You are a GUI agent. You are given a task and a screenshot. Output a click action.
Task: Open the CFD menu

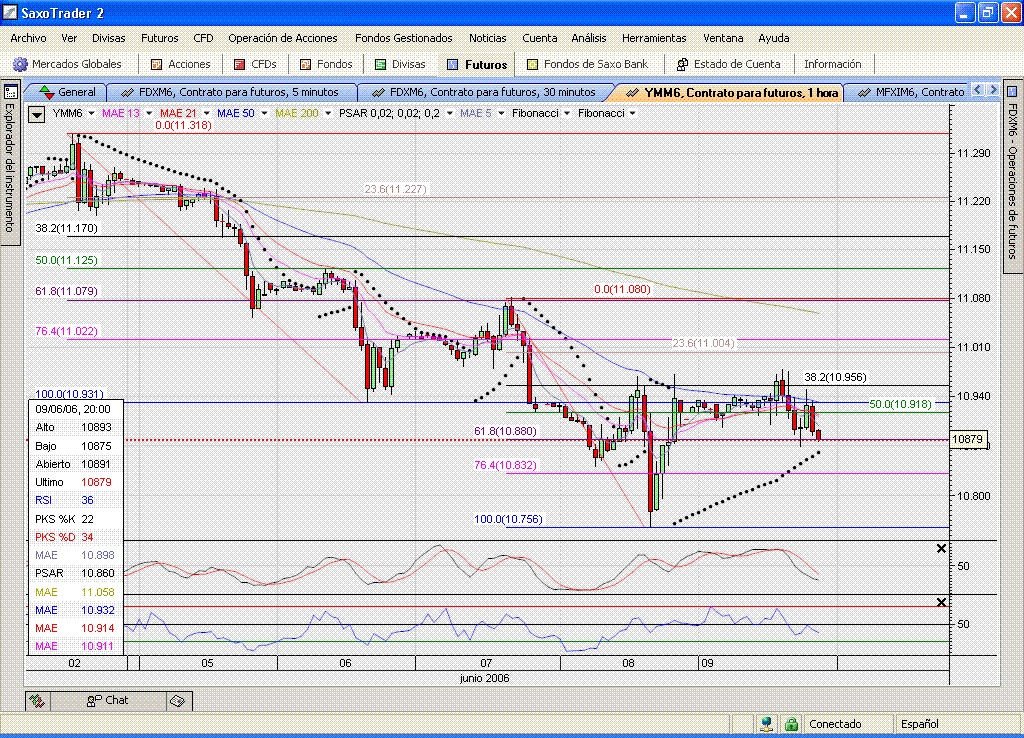(x=203, y=38)
